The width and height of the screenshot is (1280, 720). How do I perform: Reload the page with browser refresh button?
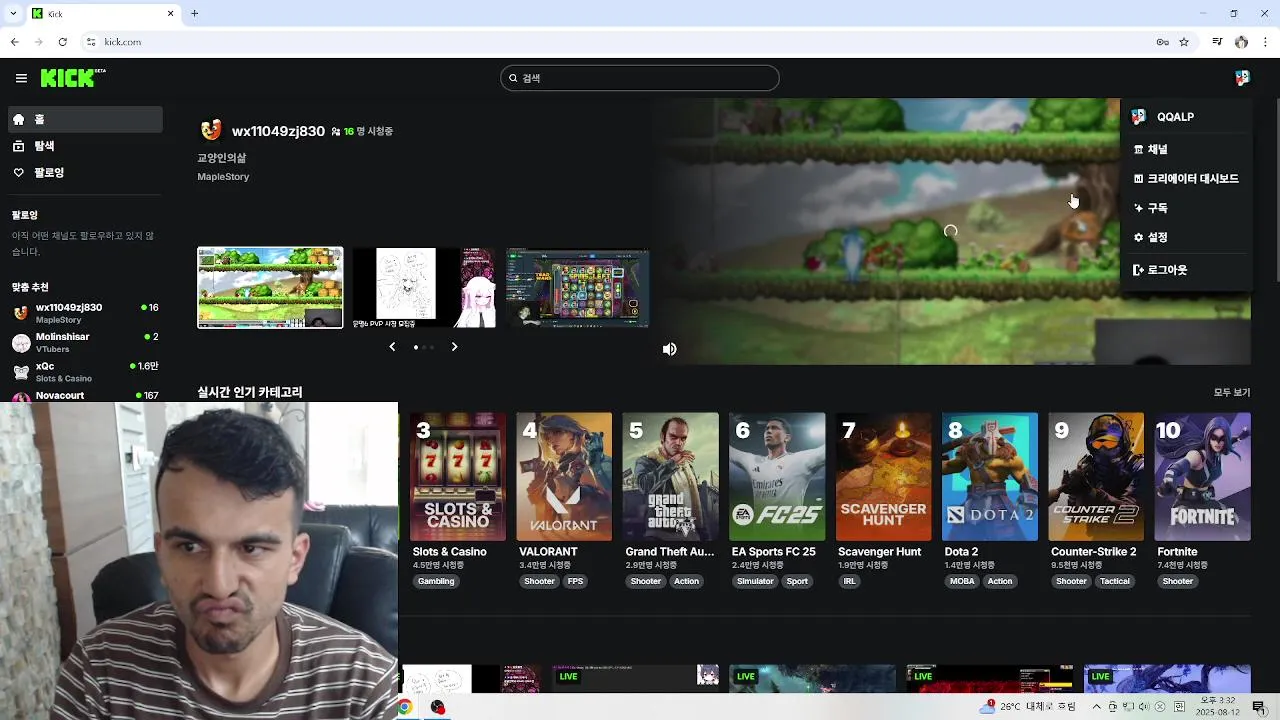click(x=62, y=42)
